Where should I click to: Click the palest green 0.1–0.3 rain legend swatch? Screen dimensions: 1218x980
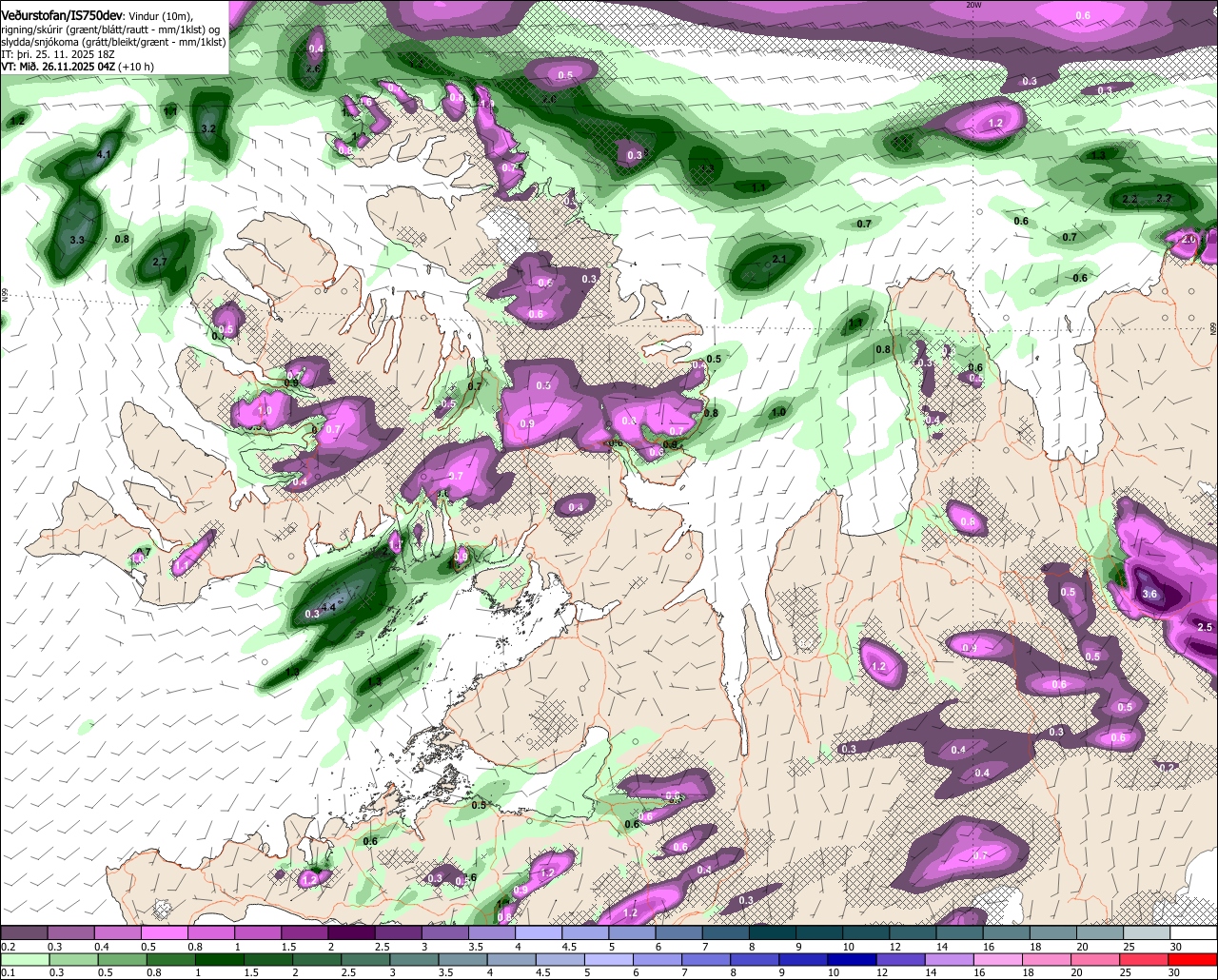pyautogui.click(x=24, y=959)
